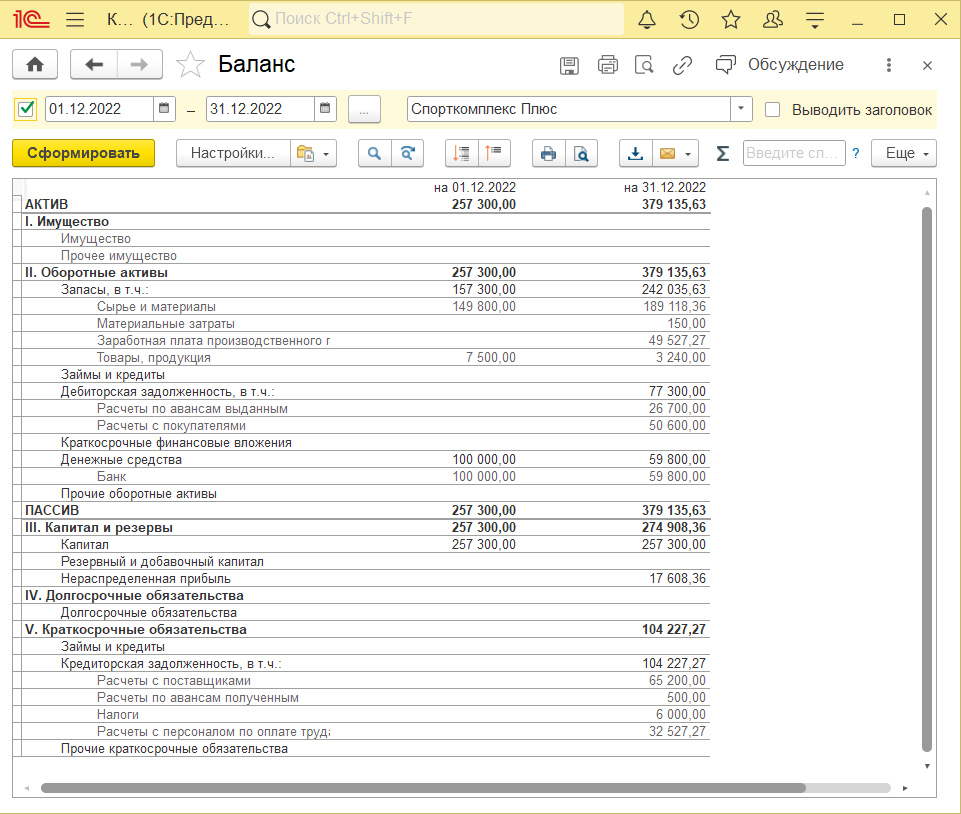The image size is (961, 814).
Task: Open the calendar for start date 01.12.2022
Action: coord(164,109)
